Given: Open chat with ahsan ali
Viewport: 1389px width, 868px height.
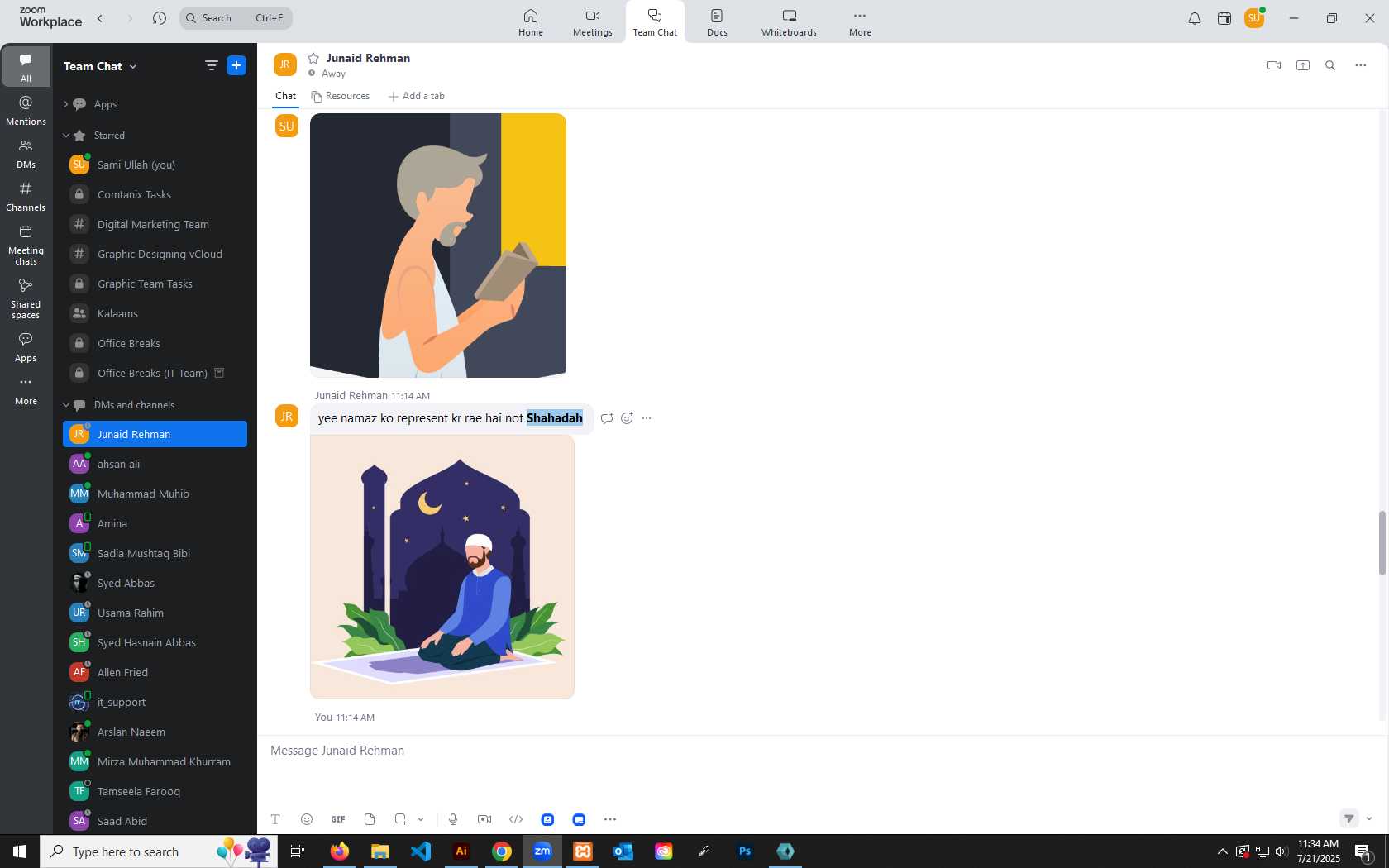Looking at the screenshot, I should point(155,464).
